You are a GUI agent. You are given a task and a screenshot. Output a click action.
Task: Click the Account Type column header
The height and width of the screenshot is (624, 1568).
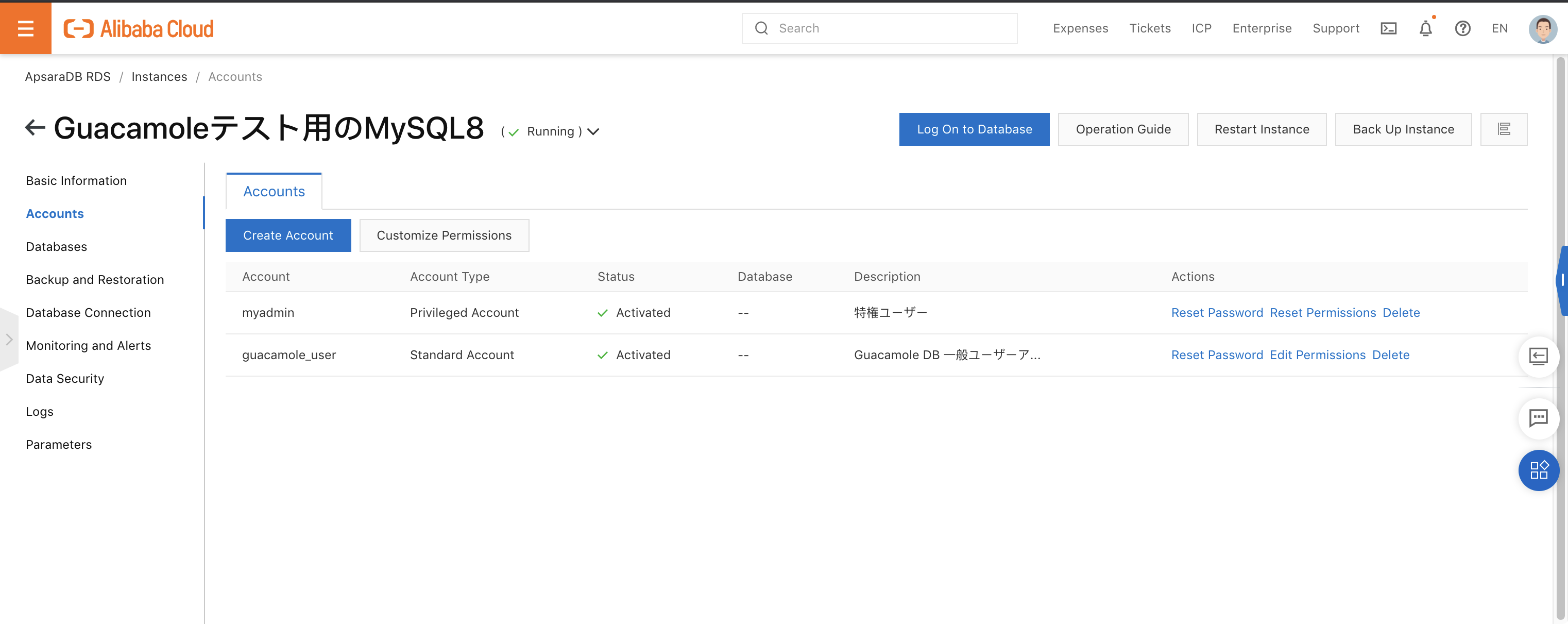coord(450,276)
